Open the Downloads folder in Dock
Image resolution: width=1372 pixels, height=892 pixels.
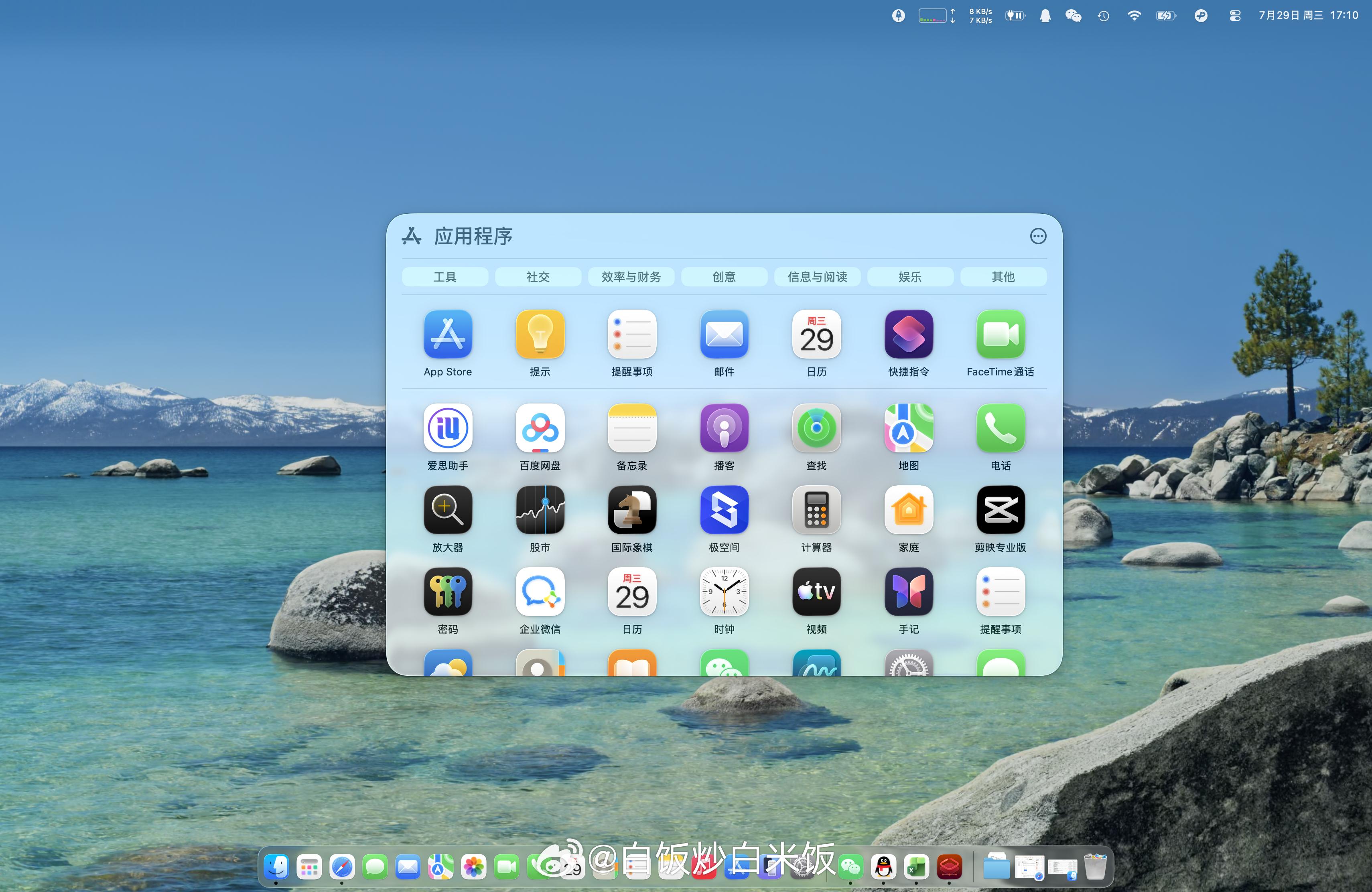point(996,866)
